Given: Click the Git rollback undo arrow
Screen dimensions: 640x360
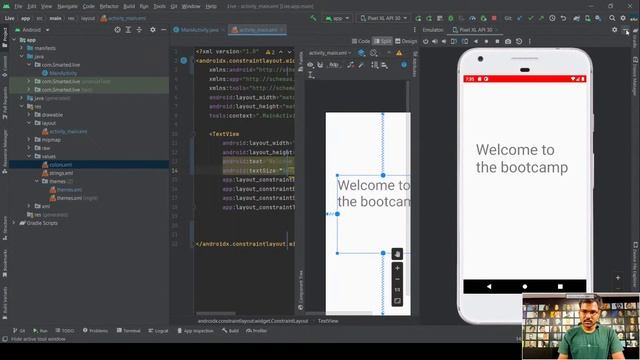Looking at the screenshot, I should (x=563, y=18).
